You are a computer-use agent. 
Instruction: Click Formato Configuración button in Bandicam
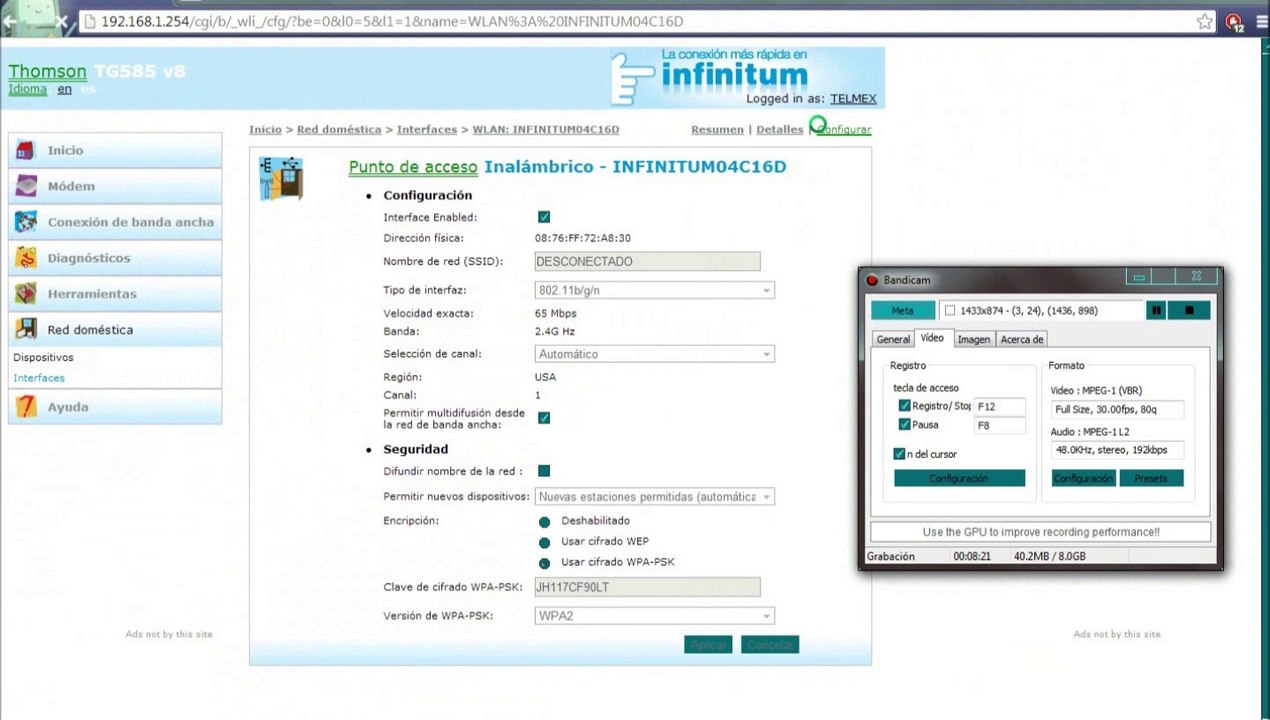pos(1083,478)
